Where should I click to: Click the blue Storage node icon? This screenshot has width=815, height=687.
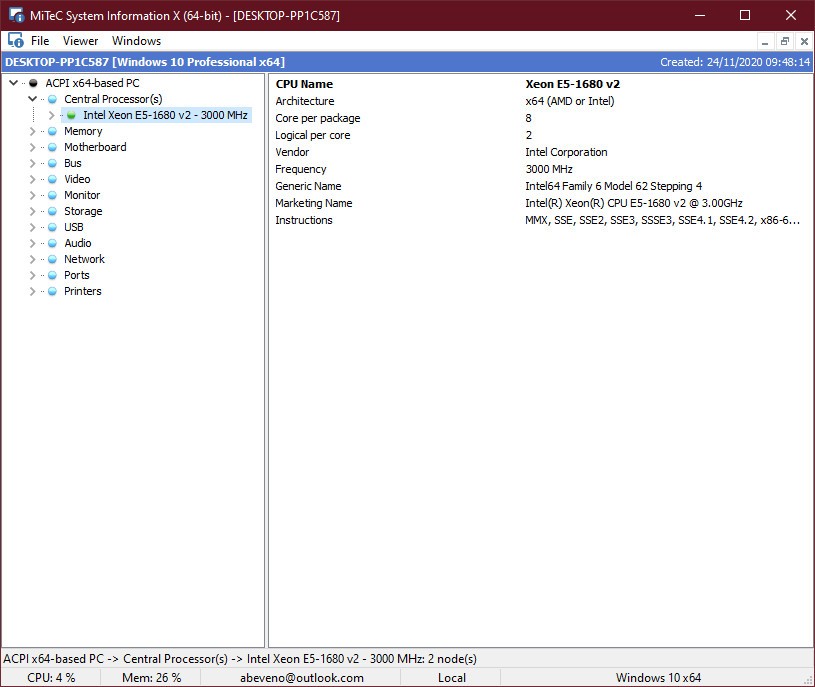pos(52,211)
